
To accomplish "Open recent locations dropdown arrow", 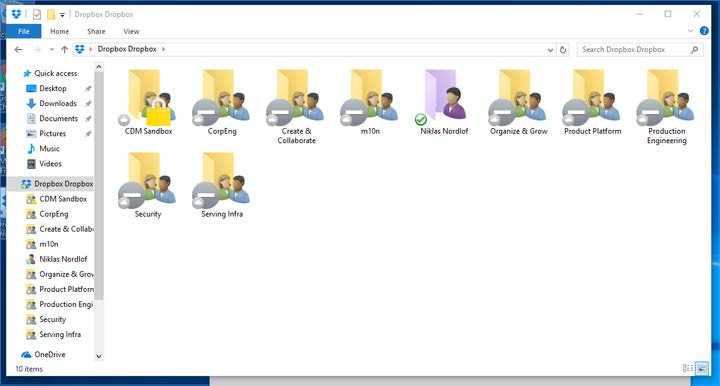I will [x=51, y=50].
